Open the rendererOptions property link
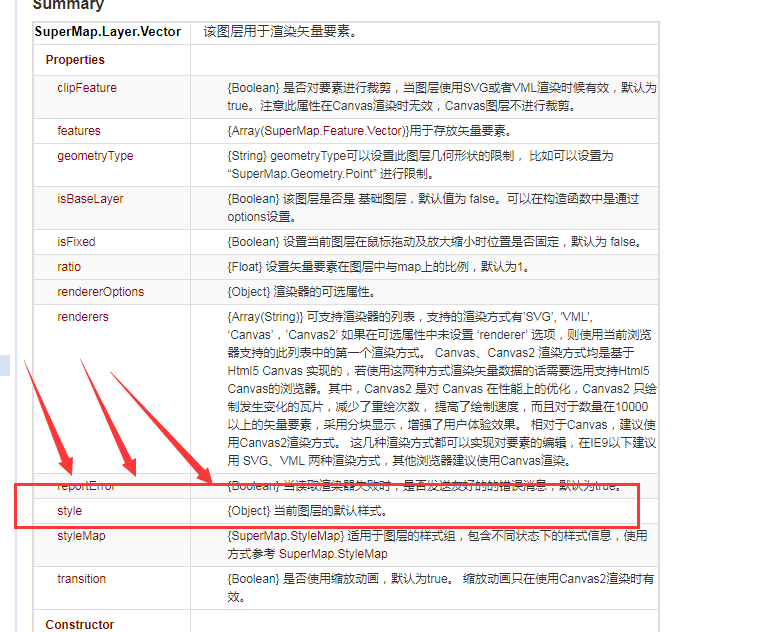This screenshot has height=632, width=765. (x=101, y=292)
